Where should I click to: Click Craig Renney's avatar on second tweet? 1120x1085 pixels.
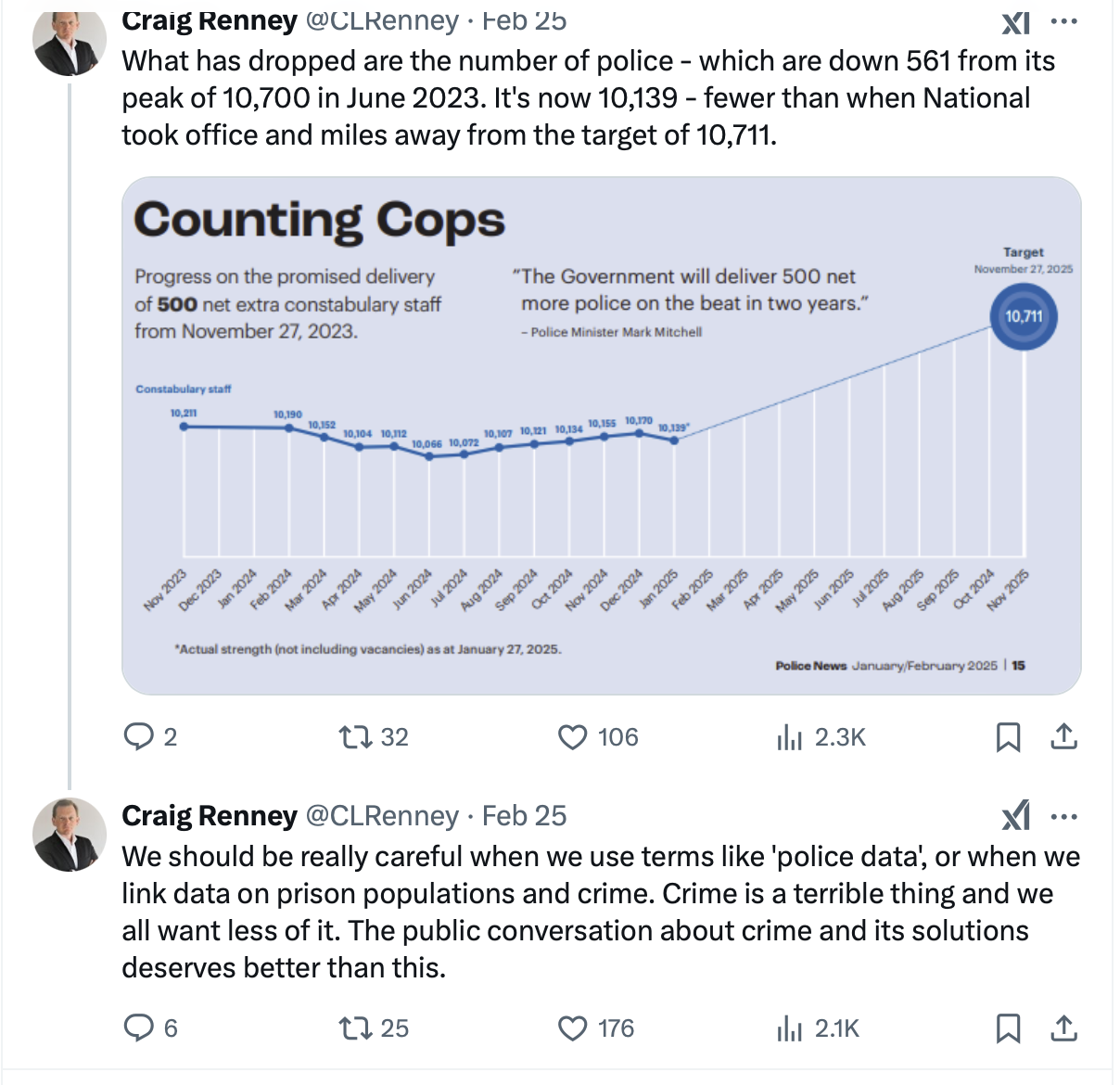click(x=70, y=834)
